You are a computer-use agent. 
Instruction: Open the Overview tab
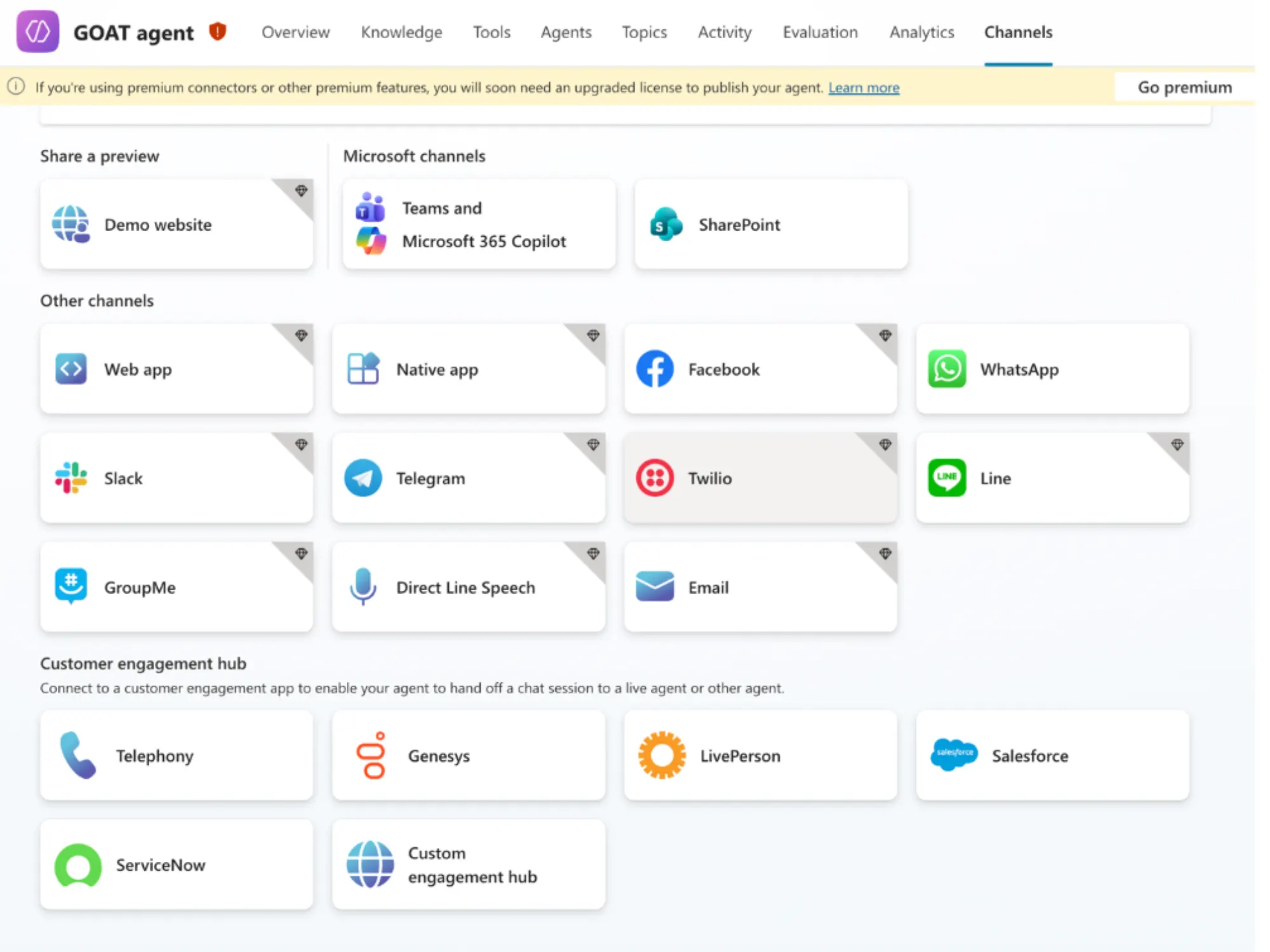click(x=295, y=32)
